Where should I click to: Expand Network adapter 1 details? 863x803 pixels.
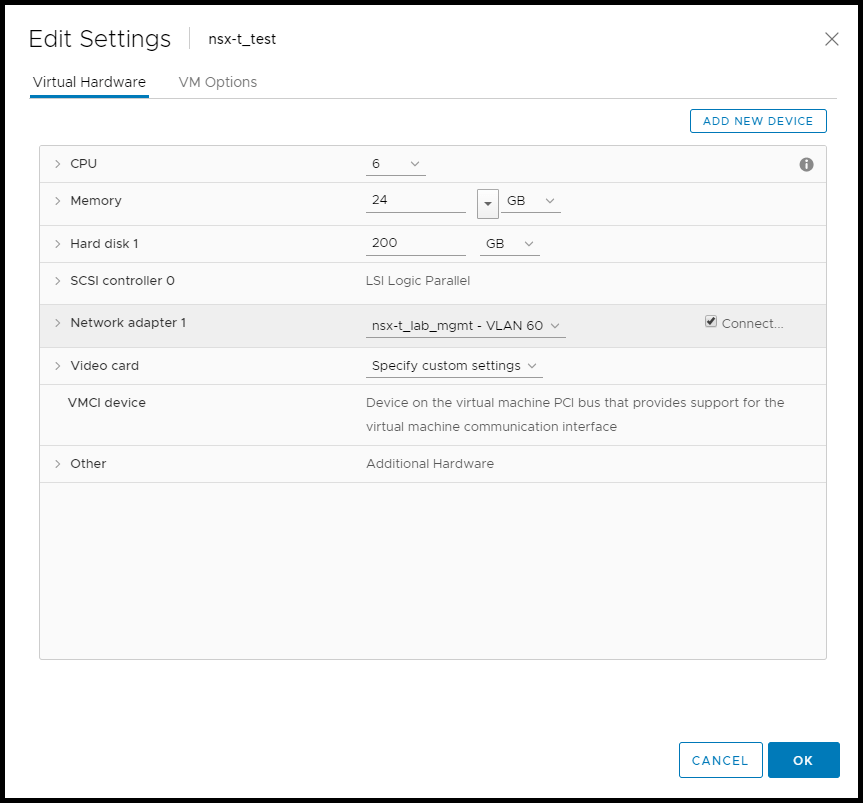58,323
